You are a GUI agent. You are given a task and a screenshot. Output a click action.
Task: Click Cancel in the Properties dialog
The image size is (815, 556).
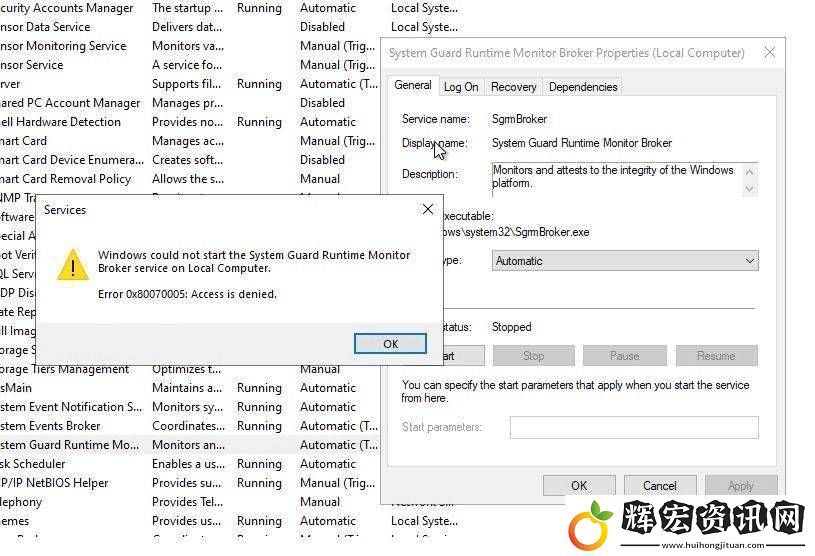[x=660, y=486]
